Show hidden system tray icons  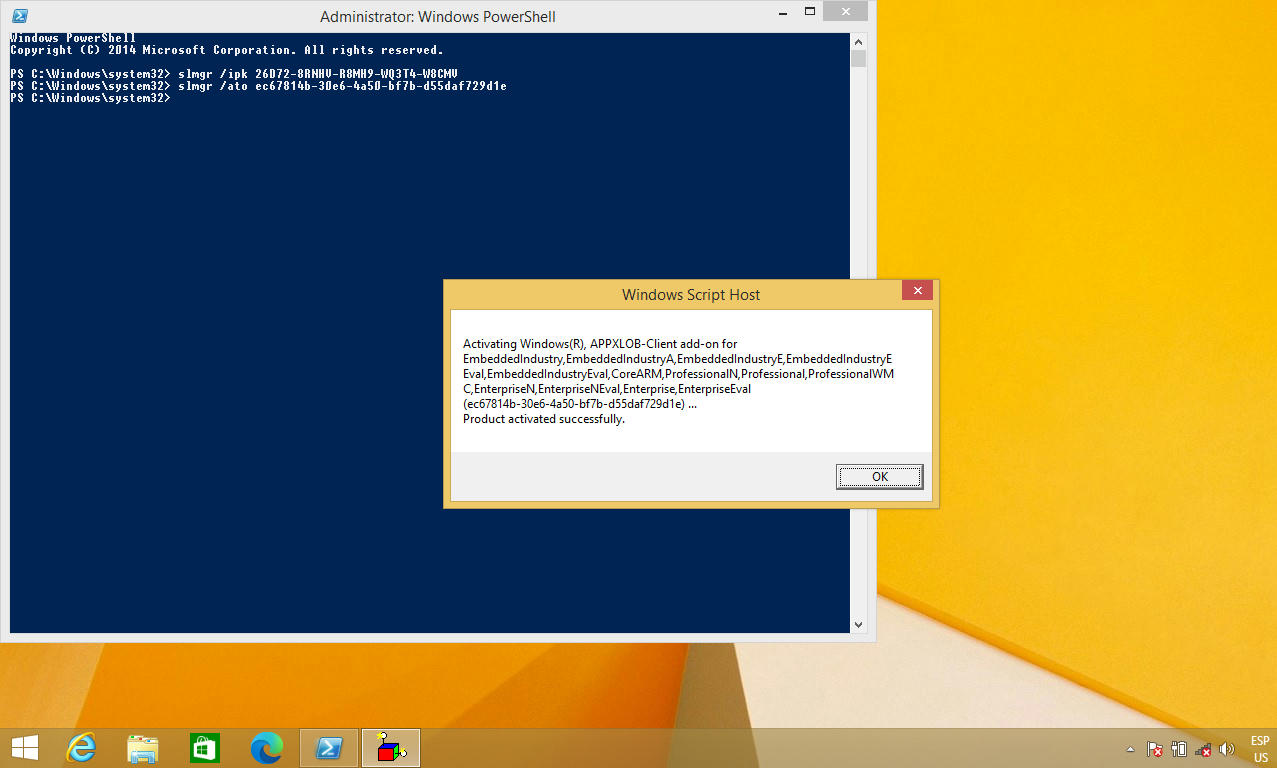(x=1131, y=749)
